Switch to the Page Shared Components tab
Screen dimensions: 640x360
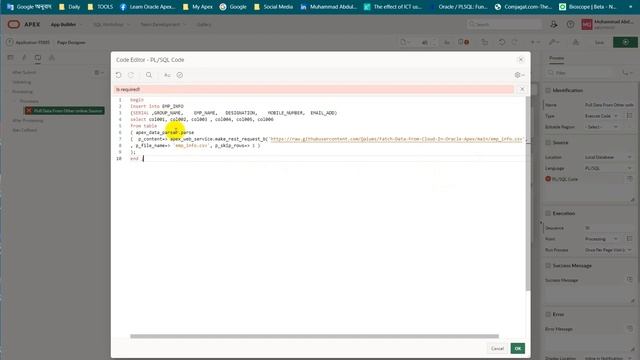(52, 58)
